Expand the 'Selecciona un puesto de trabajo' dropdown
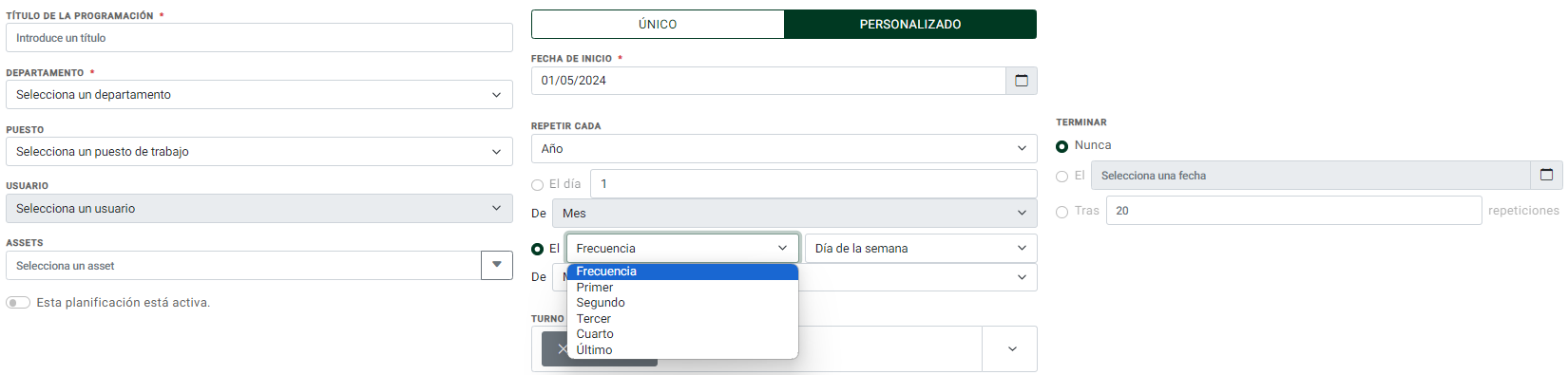1568x375 pixels. [259, 152]
